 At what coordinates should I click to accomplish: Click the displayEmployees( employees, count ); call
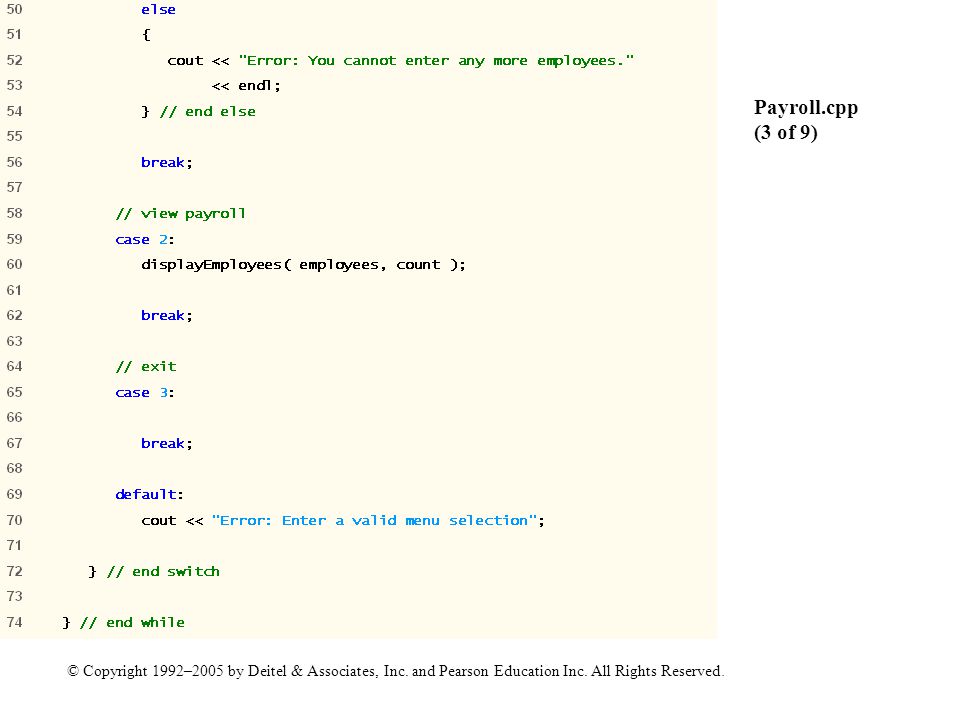pos(303,264)
